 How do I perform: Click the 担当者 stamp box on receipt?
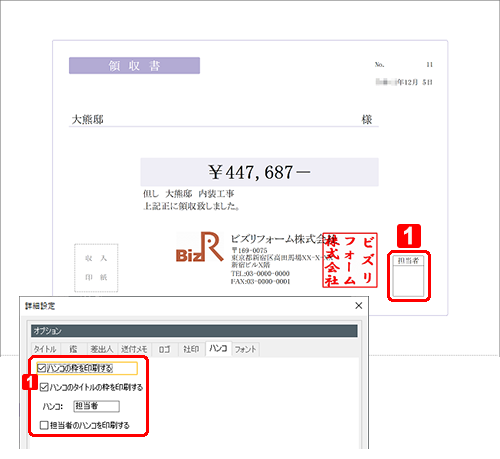point(409,276)
